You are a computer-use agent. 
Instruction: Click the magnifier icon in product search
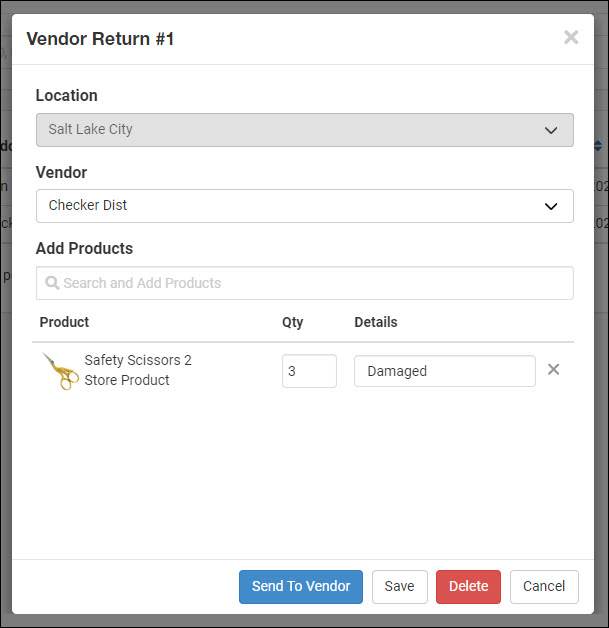pos(52,283)
